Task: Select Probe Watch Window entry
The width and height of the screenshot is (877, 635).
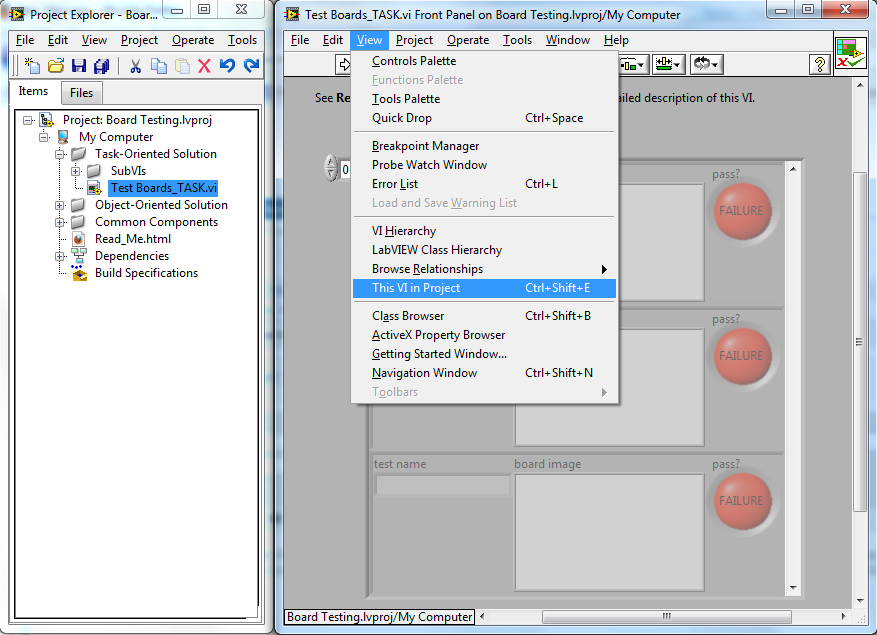Action: (484, 165)
